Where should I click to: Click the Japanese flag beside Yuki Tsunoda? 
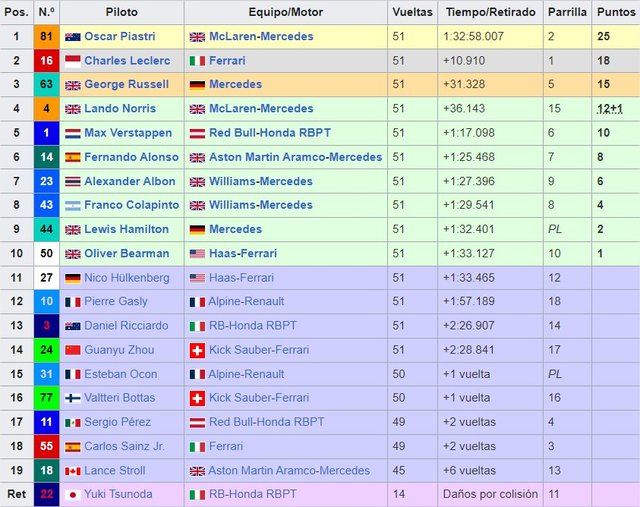(73, 495)
